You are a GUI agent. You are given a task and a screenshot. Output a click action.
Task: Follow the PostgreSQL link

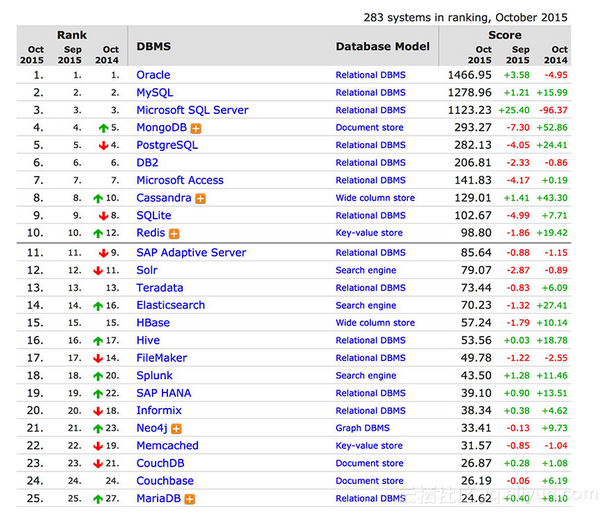[x=167, y=145]
